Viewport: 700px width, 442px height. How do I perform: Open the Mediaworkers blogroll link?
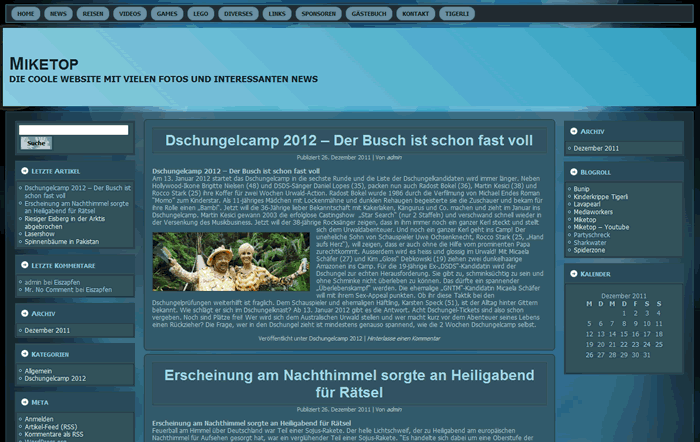[593, 212]
